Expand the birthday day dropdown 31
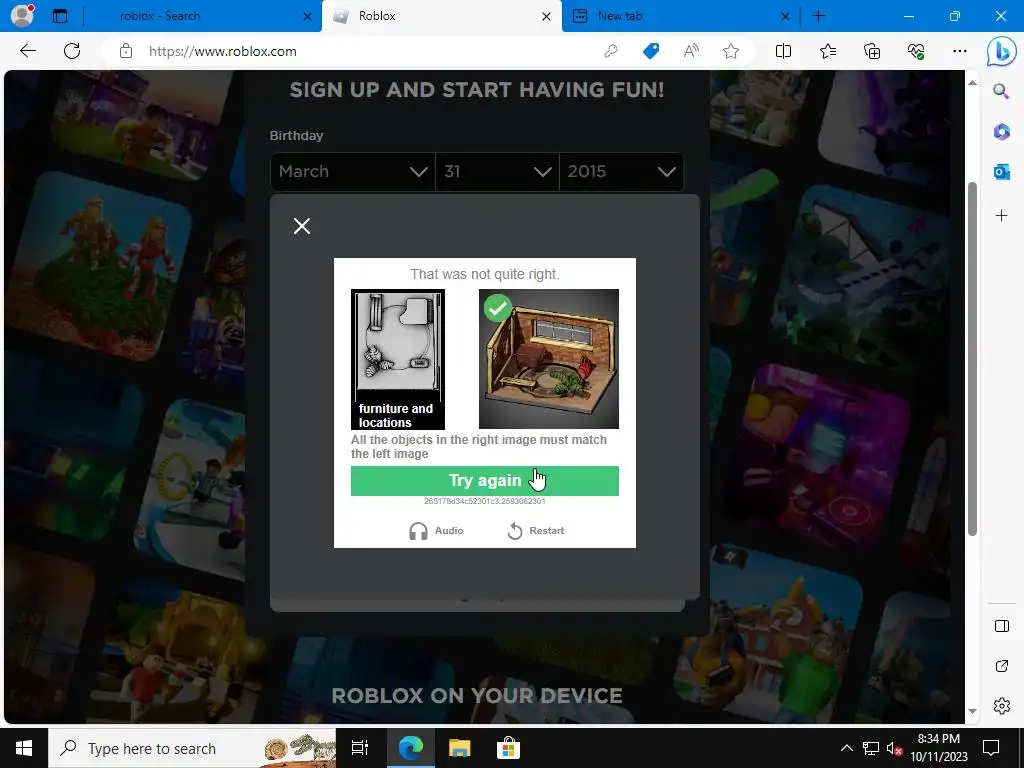The image size is (1024, 768). click(497, 172)
